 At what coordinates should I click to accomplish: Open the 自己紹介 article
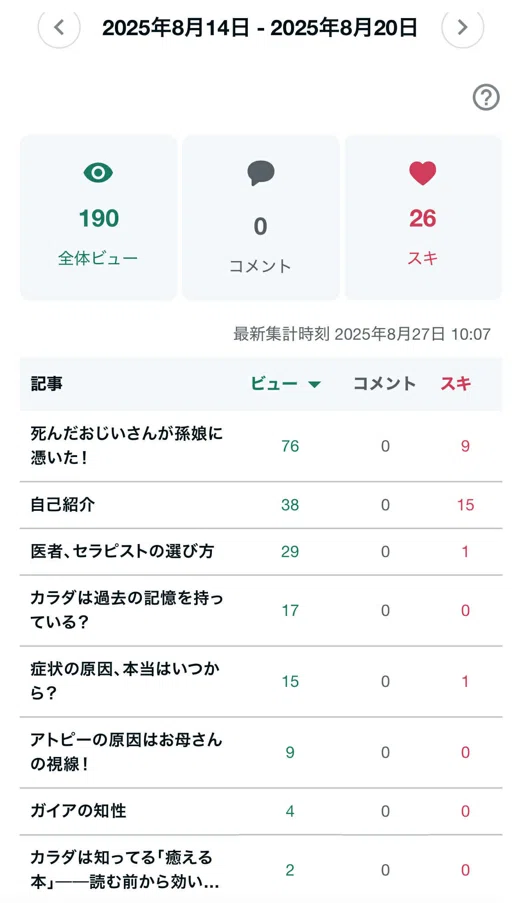[x=63, y=505]
